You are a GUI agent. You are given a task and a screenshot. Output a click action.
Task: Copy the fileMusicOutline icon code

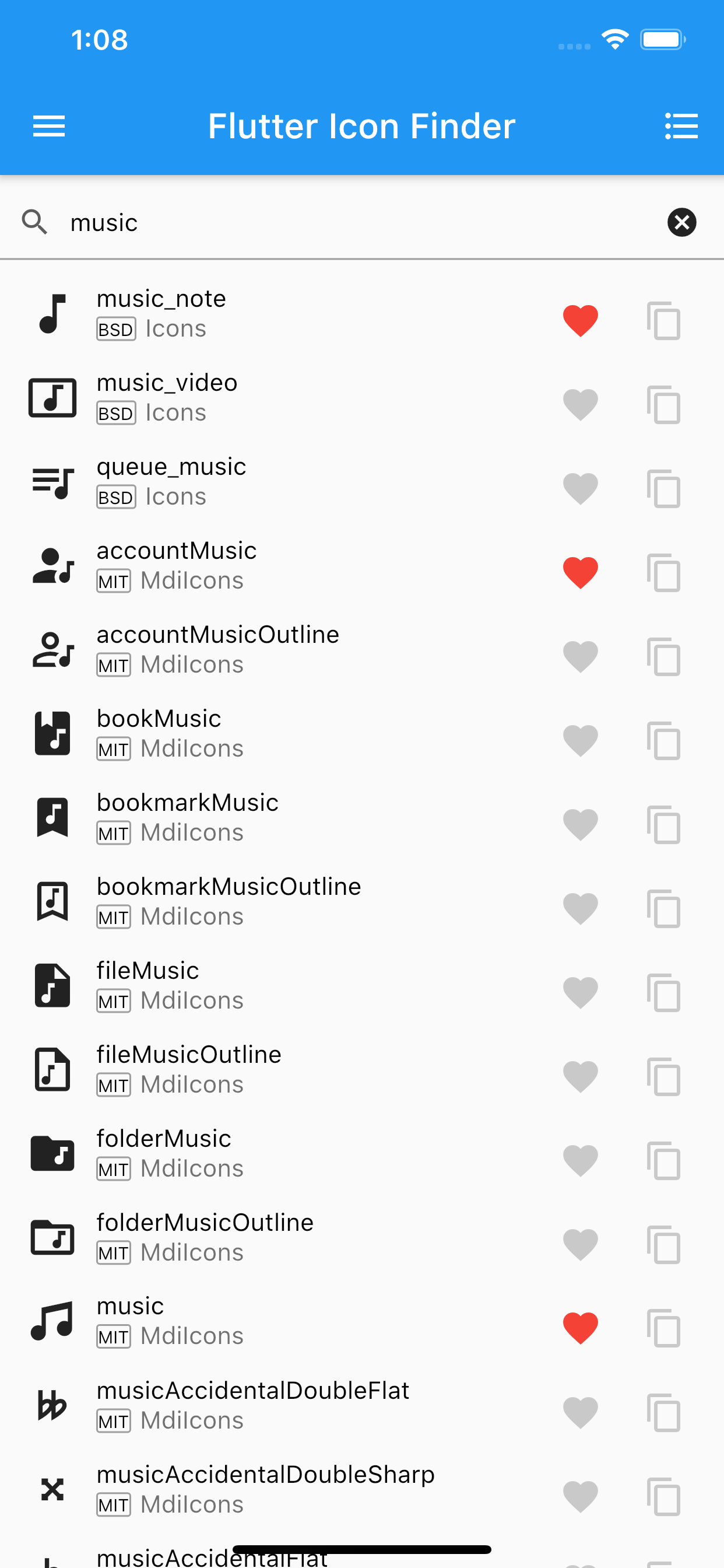click(x=663, y=1076)
